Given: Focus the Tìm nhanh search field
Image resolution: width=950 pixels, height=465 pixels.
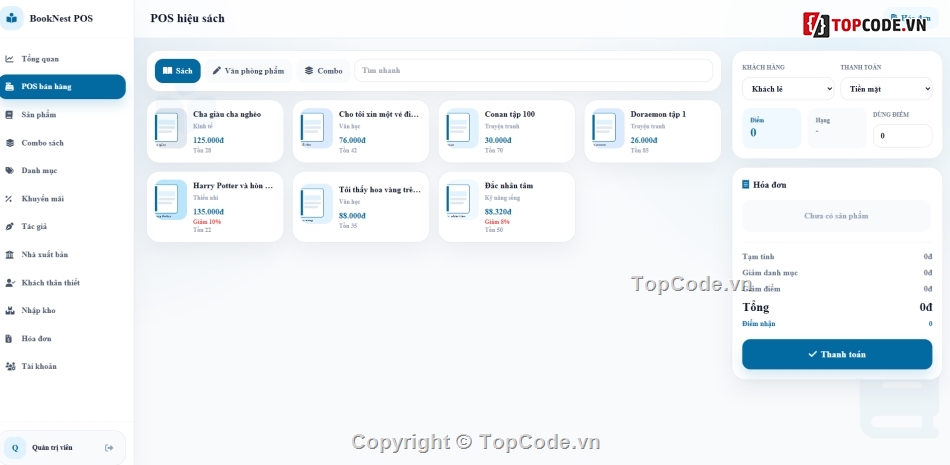Looking at the screenshot, I should (533, 70).
